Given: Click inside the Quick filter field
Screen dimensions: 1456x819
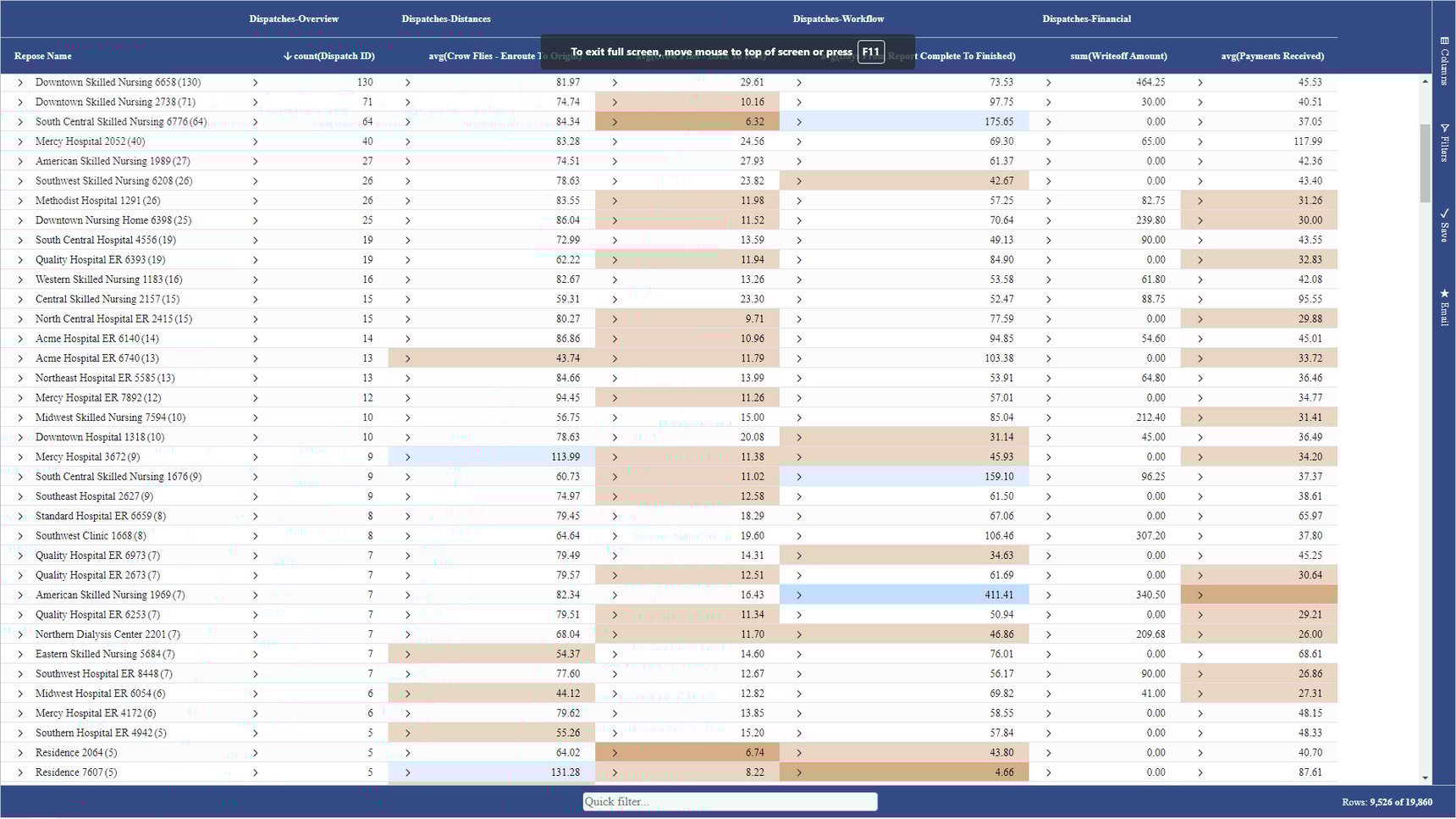Looking at the screenshot, I should click(730, 801).
